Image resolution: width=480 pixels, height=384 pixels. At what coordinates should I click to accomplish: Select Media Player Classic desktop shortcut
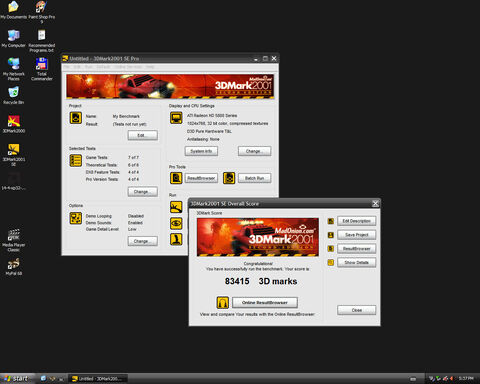(x=14, y=240)
